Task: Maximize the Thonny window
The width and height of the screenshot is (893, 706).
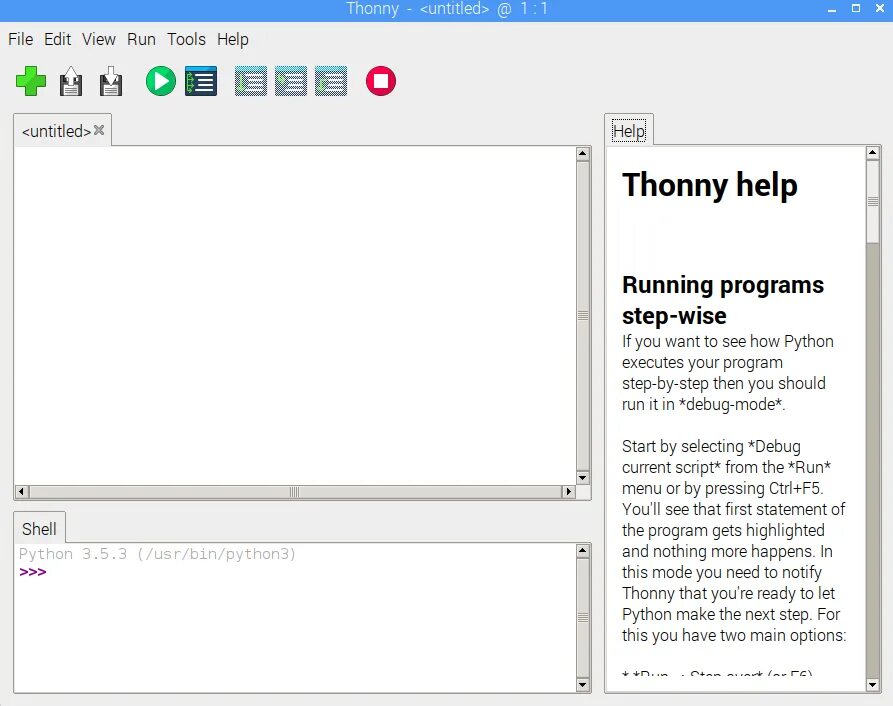Action: coord(856,9)
